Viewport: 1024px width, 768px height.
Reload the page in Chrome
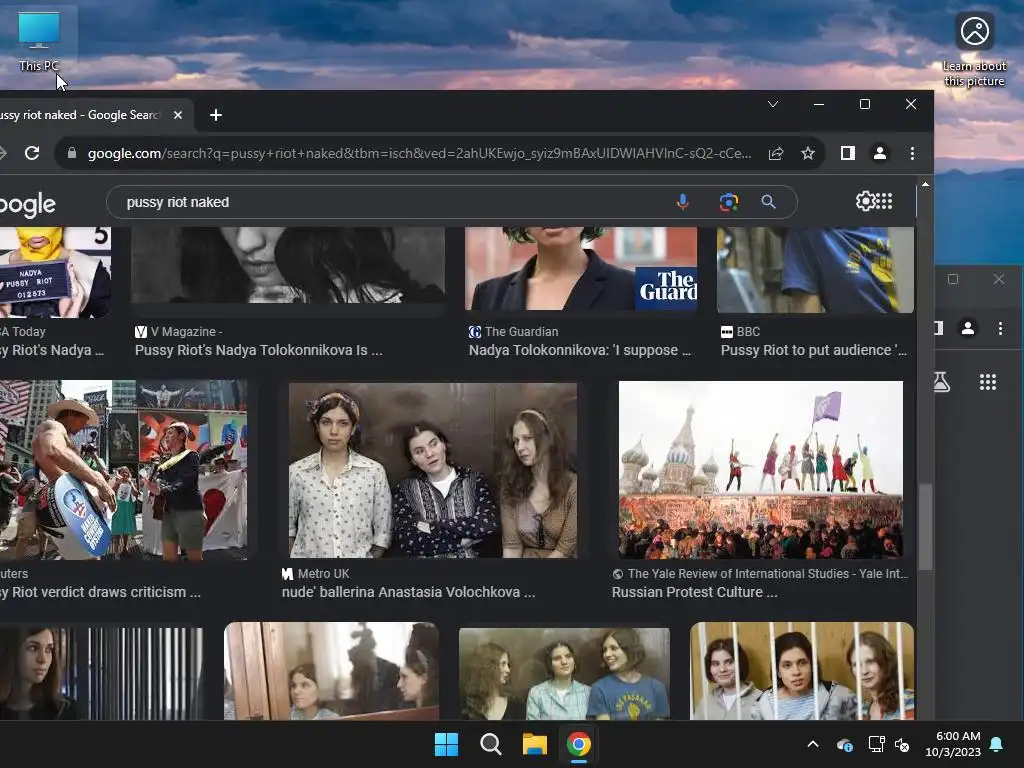point(32,153)
